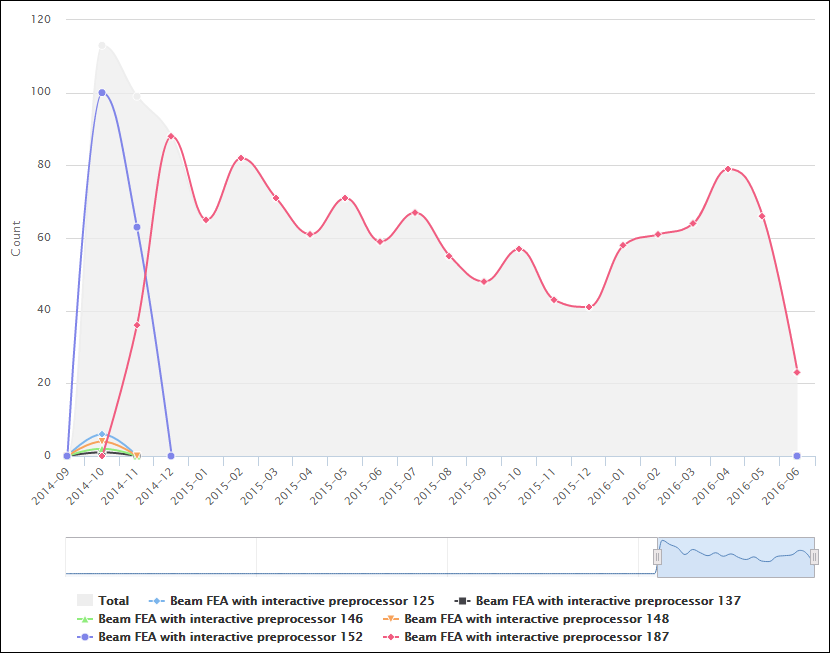This screenshot has height=653, width=830.
Task: Click the left navigator range handle
Action: pos(658,556)
